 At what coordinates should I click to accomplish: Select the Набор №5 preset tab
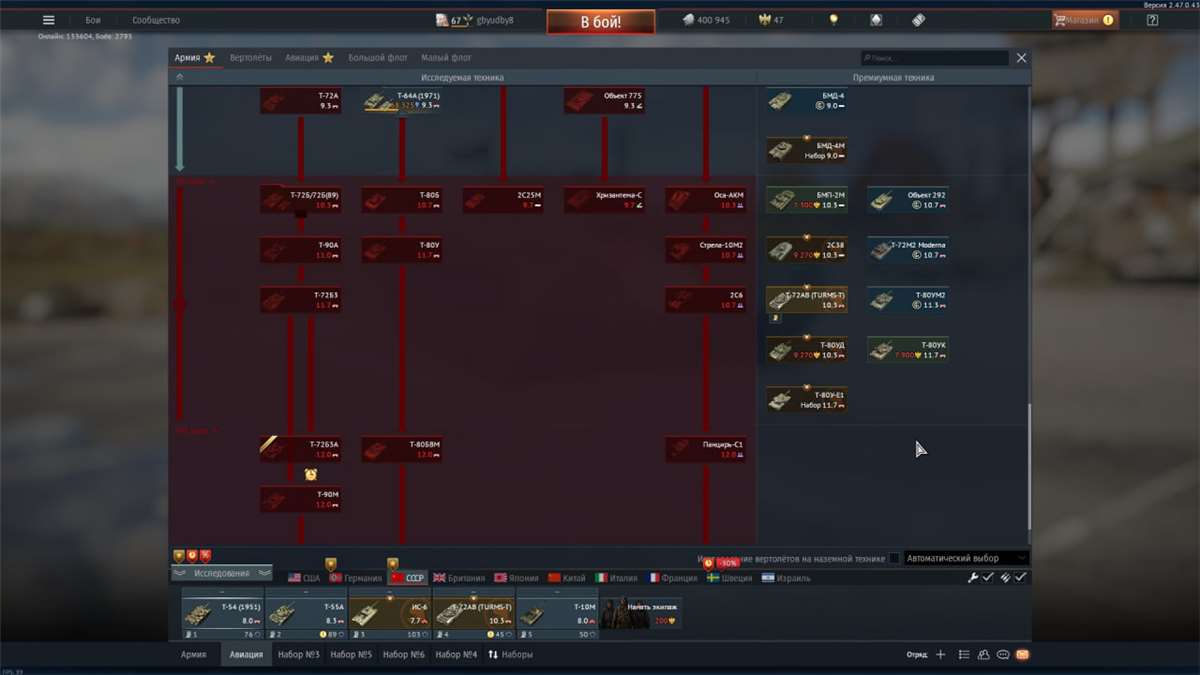[351, 655]
